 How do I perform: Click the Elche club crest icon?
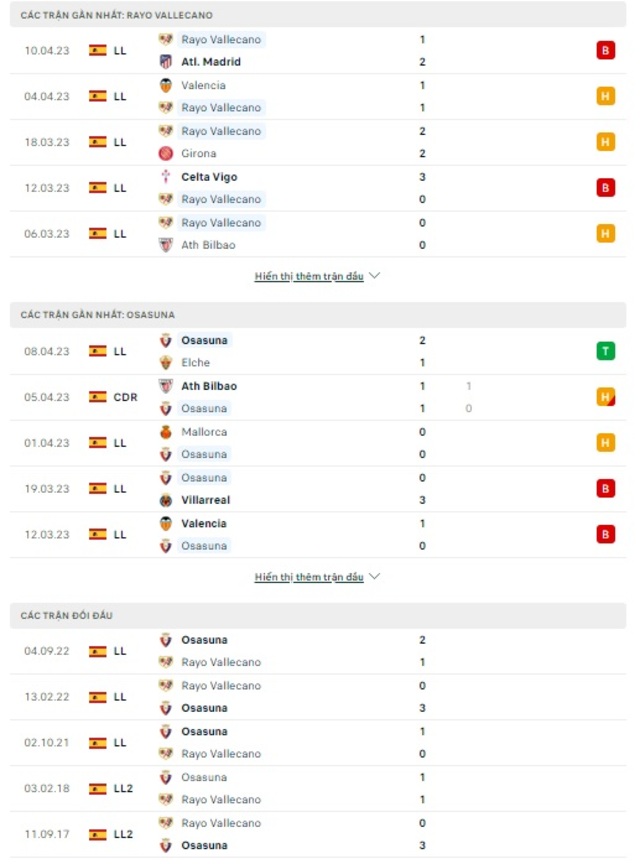point(165,363)
